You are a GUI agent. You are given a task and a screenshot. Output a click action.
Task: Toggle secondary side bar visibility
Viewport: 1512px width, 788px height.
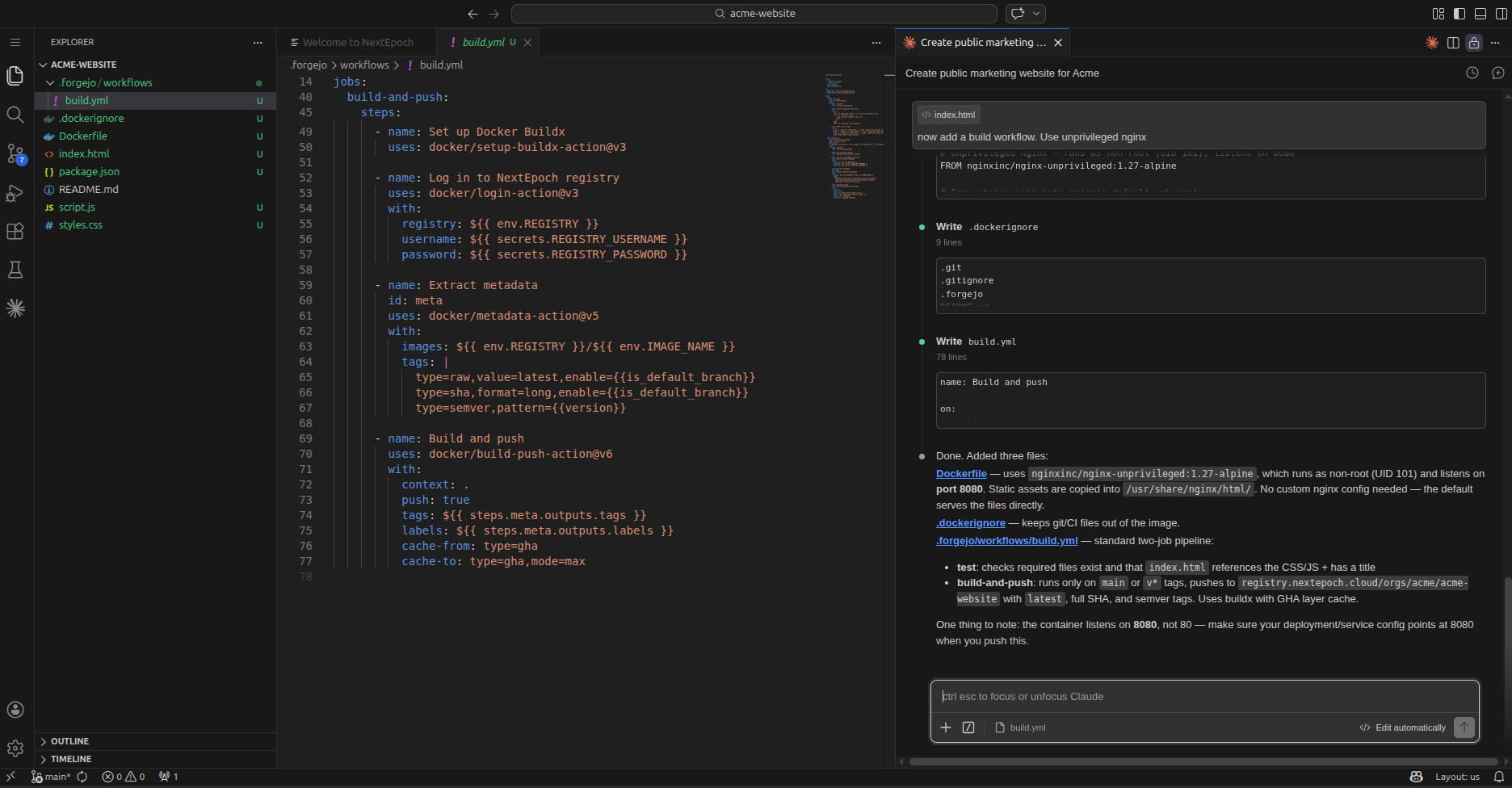tap(1501, 14)
